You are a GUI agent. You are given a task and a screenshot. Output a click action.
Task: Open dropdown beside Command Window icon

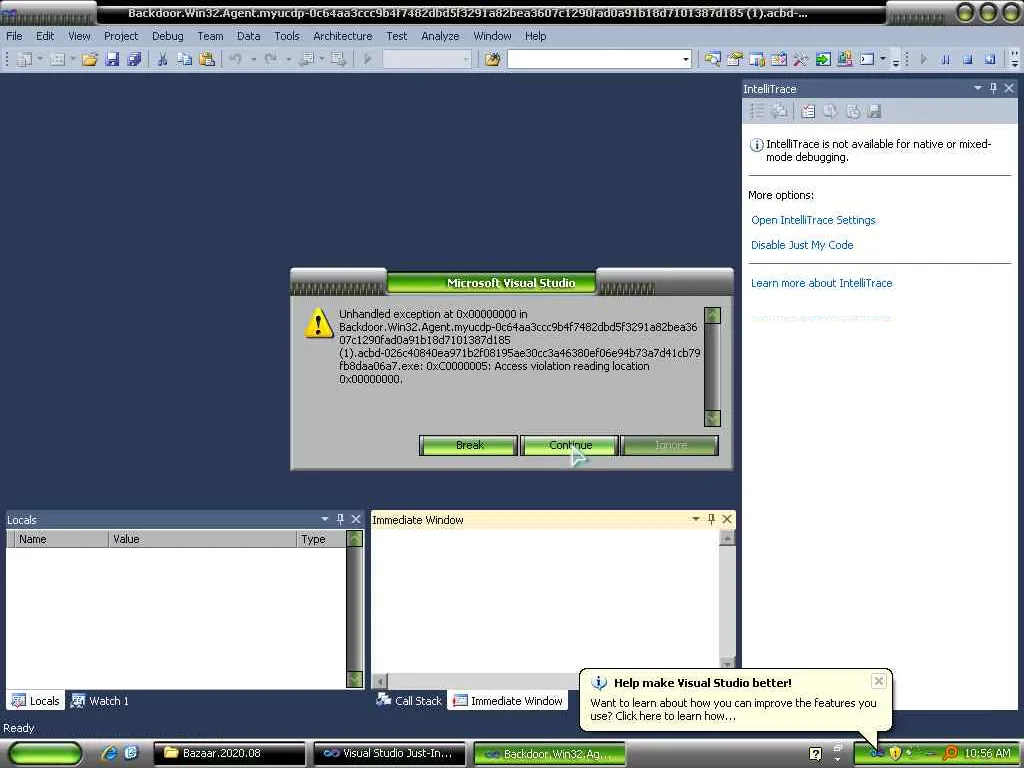click(883, 59)
